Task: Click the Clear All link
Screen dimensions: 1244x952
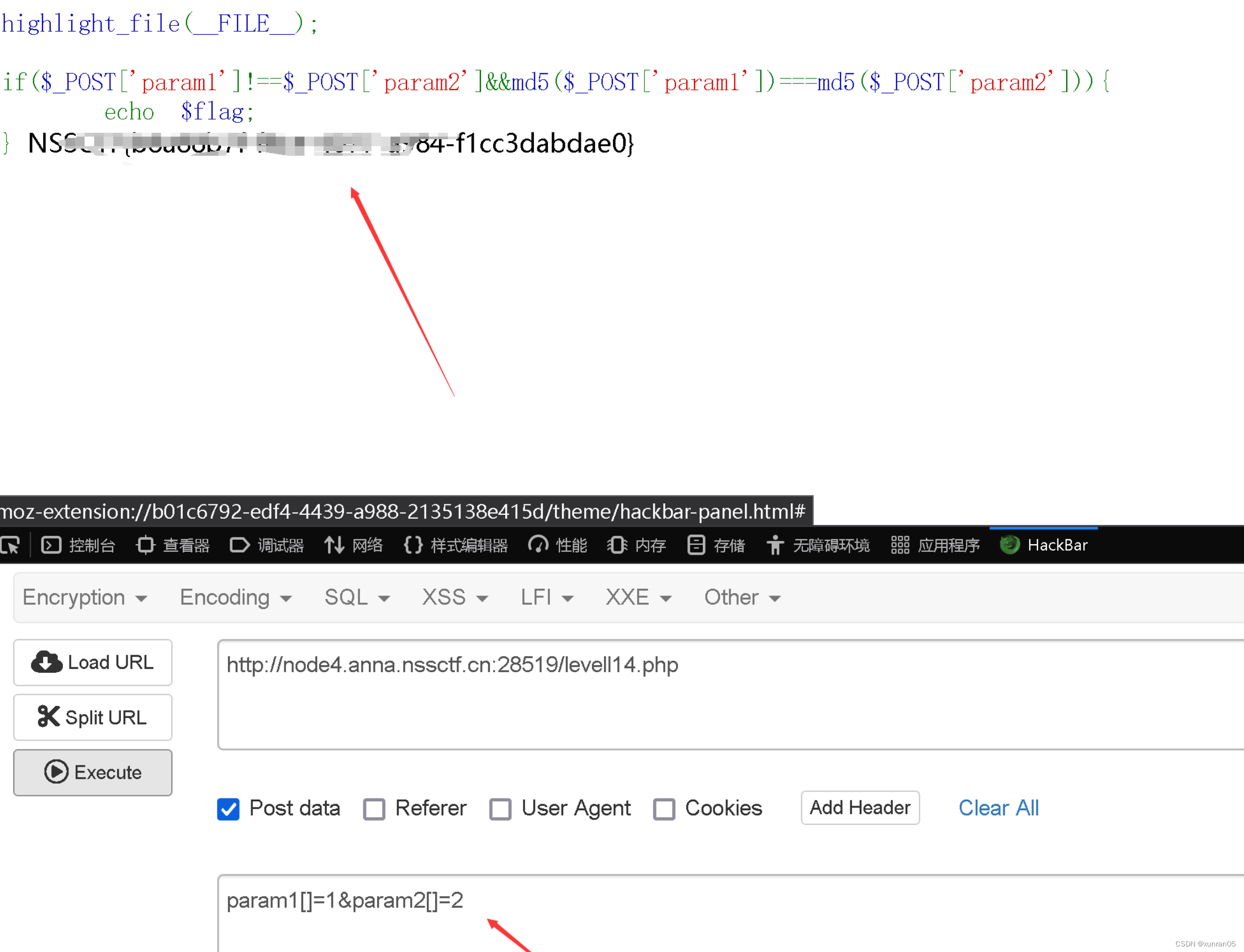Action: [998, 807]
